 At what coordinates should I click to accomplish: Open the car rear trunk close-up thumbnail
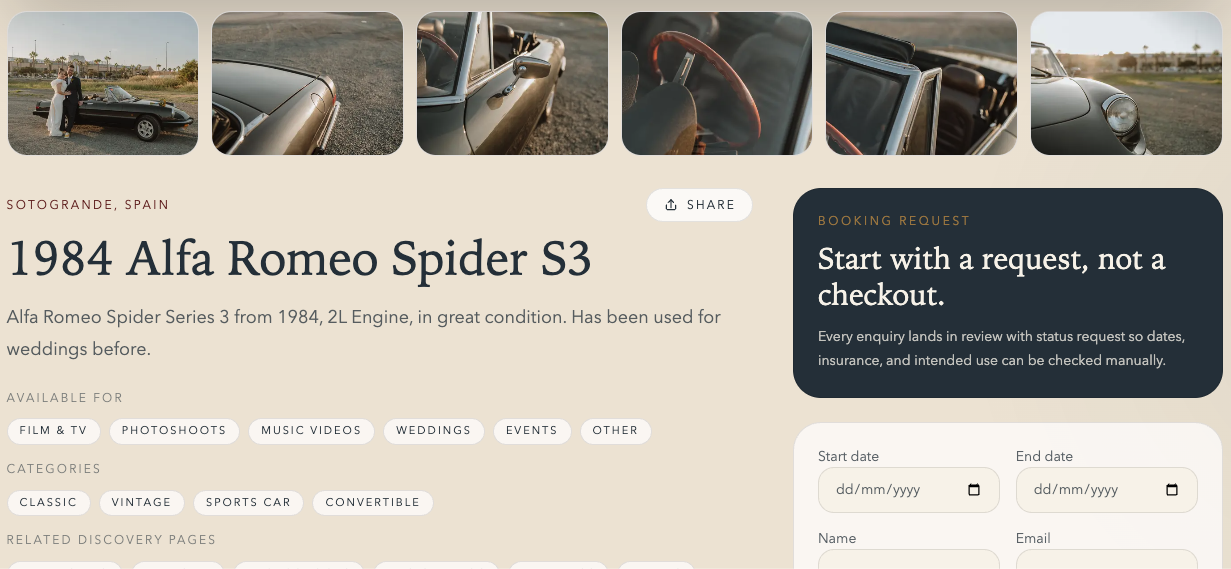pos(307,83)
